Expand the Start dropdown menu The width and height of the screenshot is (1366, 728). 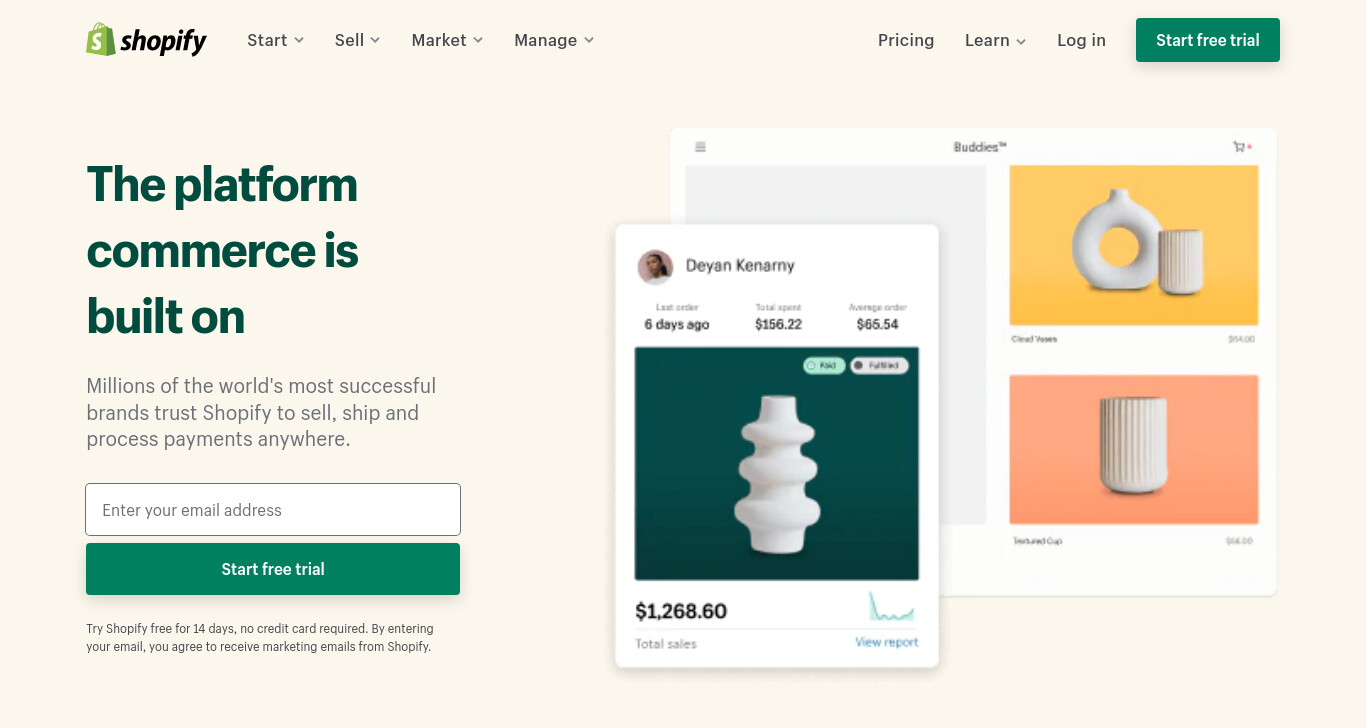pos(276,40)
